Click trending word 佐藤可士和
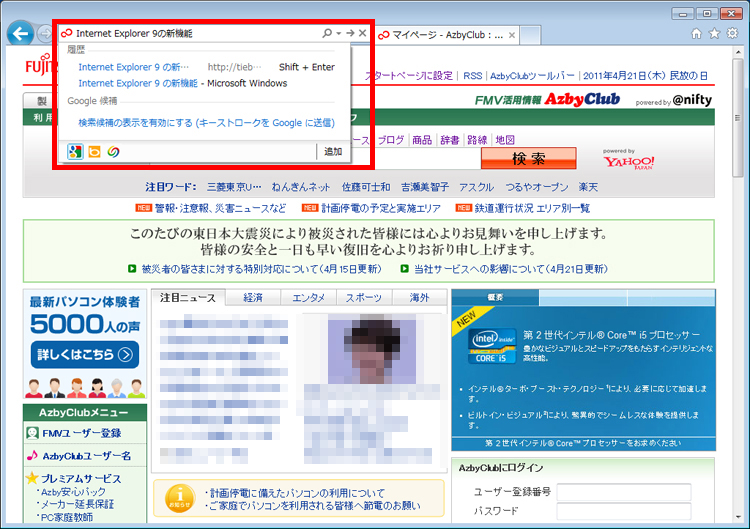The width and height of the screenshot is (750, 529). [x=366, y=187]
